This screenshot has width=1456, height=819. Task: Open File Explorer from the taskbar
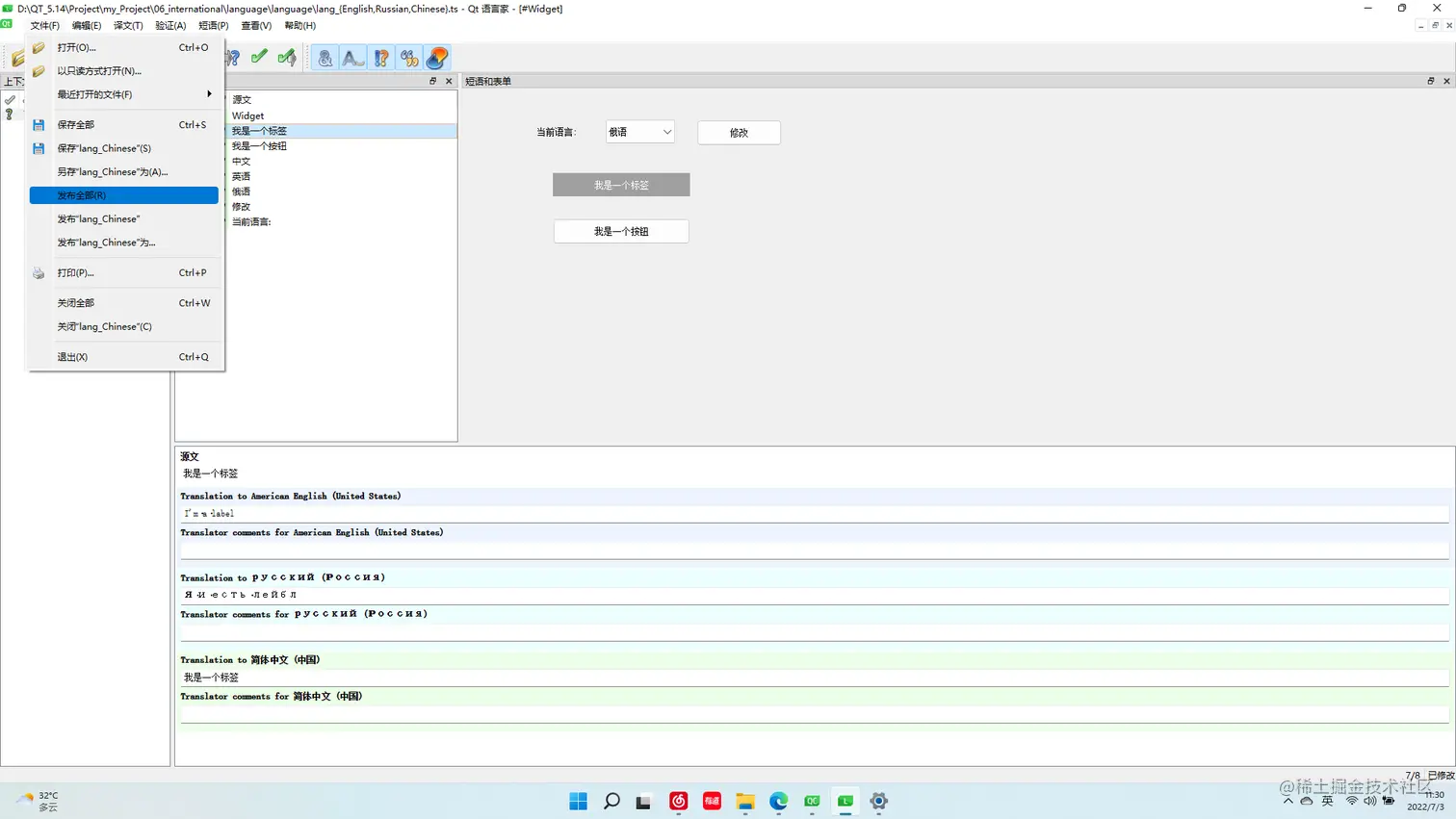(x=745, y=801)
